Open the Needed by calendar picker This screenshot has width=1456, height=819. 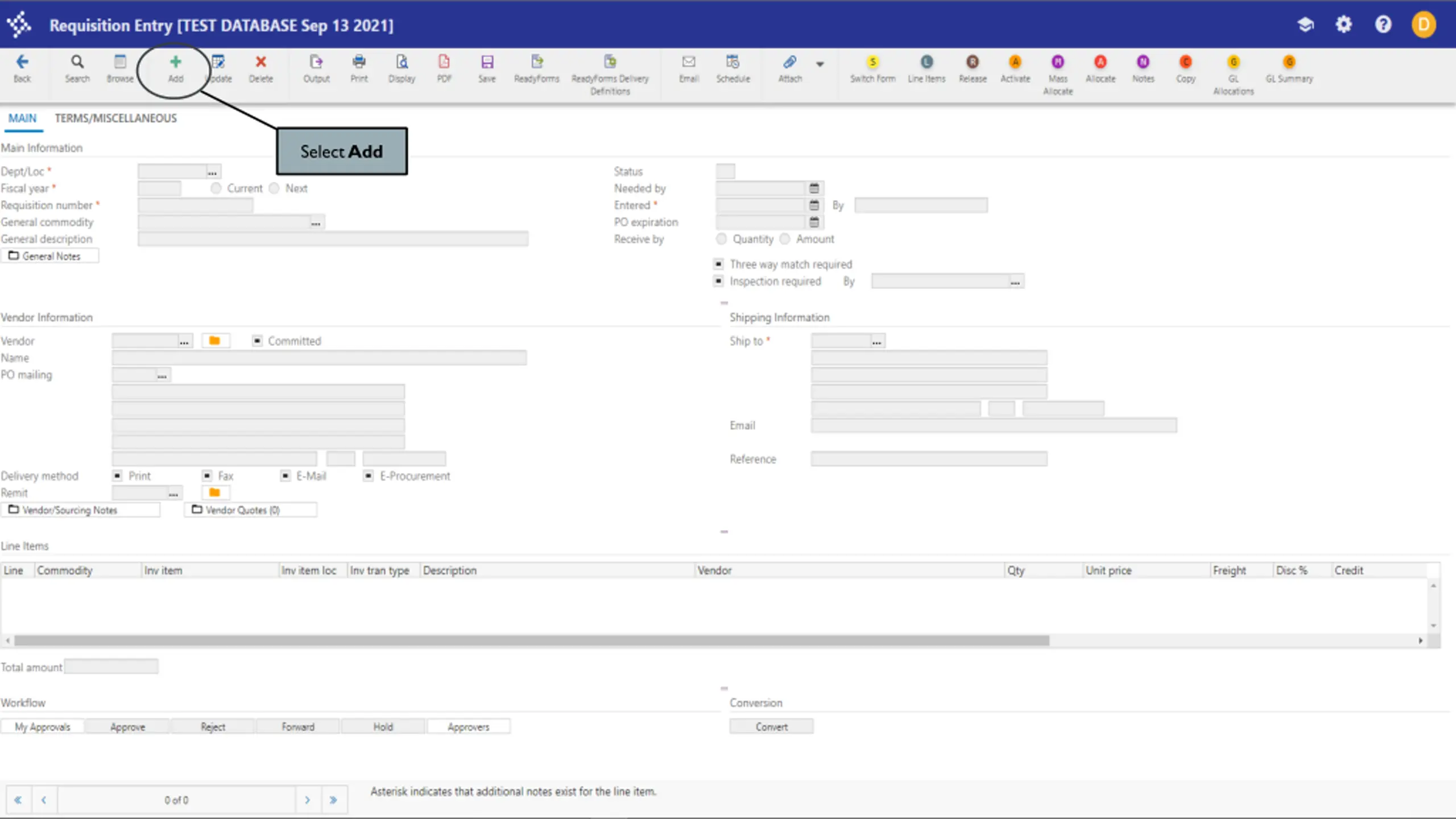point(814,188)
